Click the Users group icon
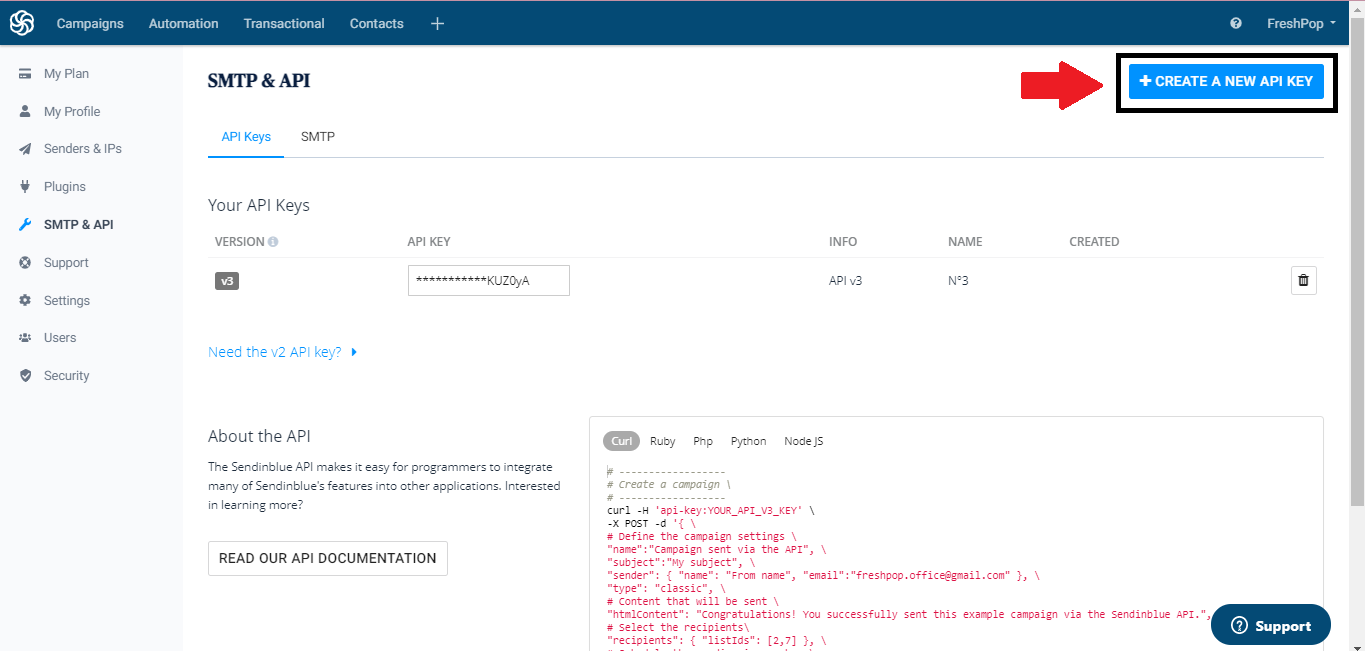The width and height of the screenshot is (1365, 651). (x=25, y=338)
